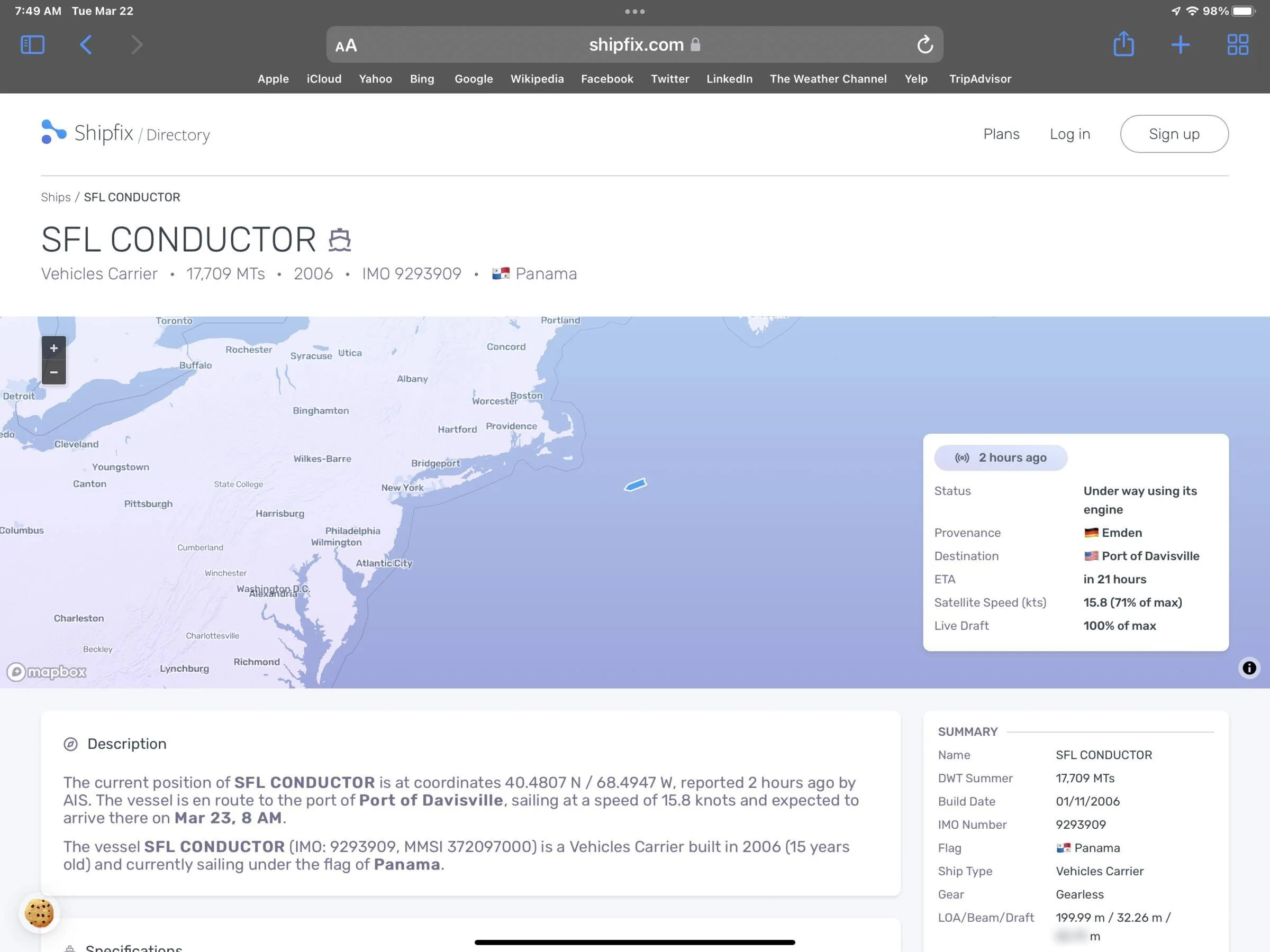Open the Safari share sheet icon
Image resolution: width=1270 pixels, height=952 pixels.
(1123, 44)
